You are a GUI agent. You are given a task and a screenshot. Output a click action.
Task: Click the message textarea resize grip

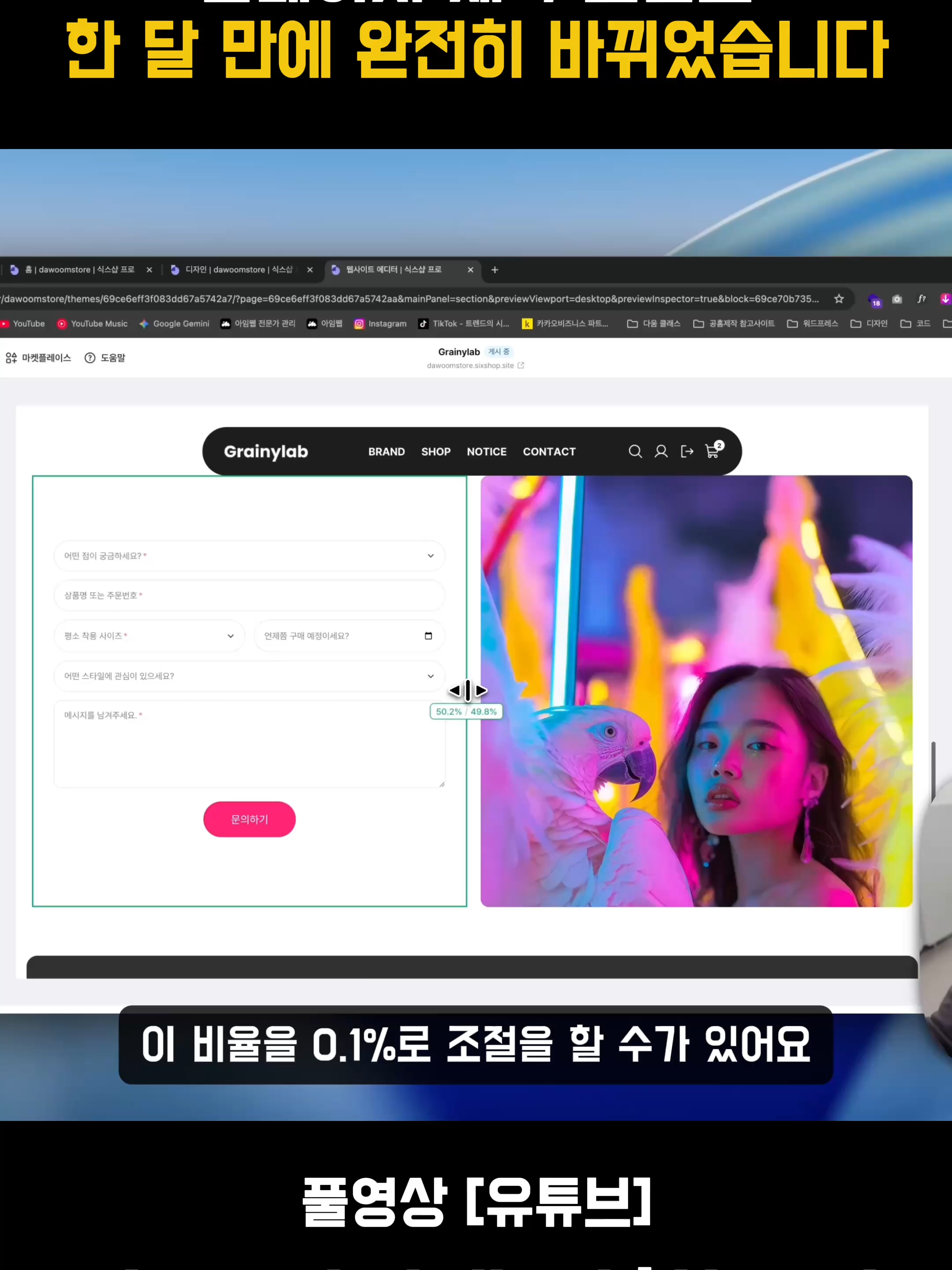(441, 784)
